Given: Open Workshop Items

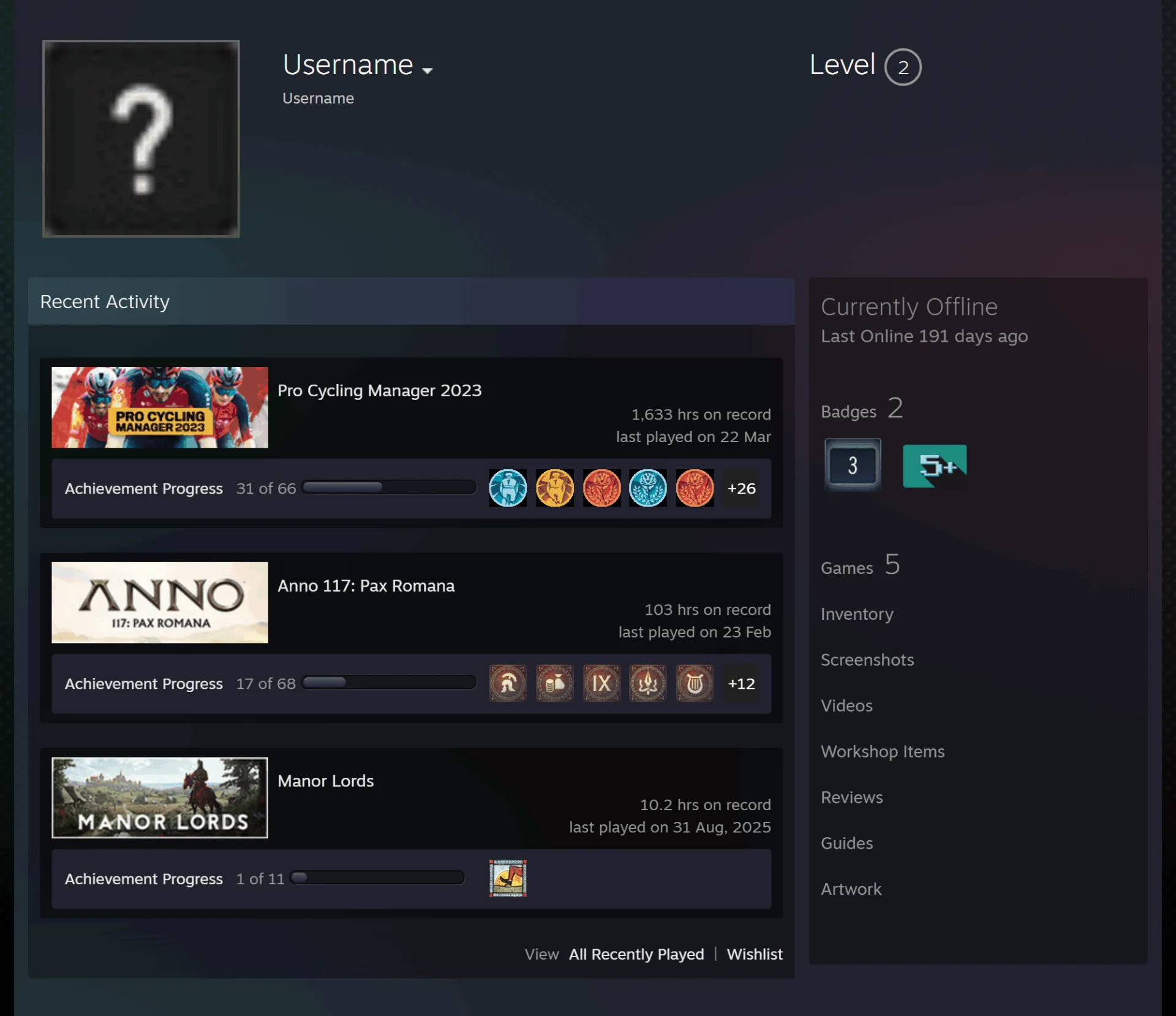Looking at the screenshot, I should click(883, 751).
